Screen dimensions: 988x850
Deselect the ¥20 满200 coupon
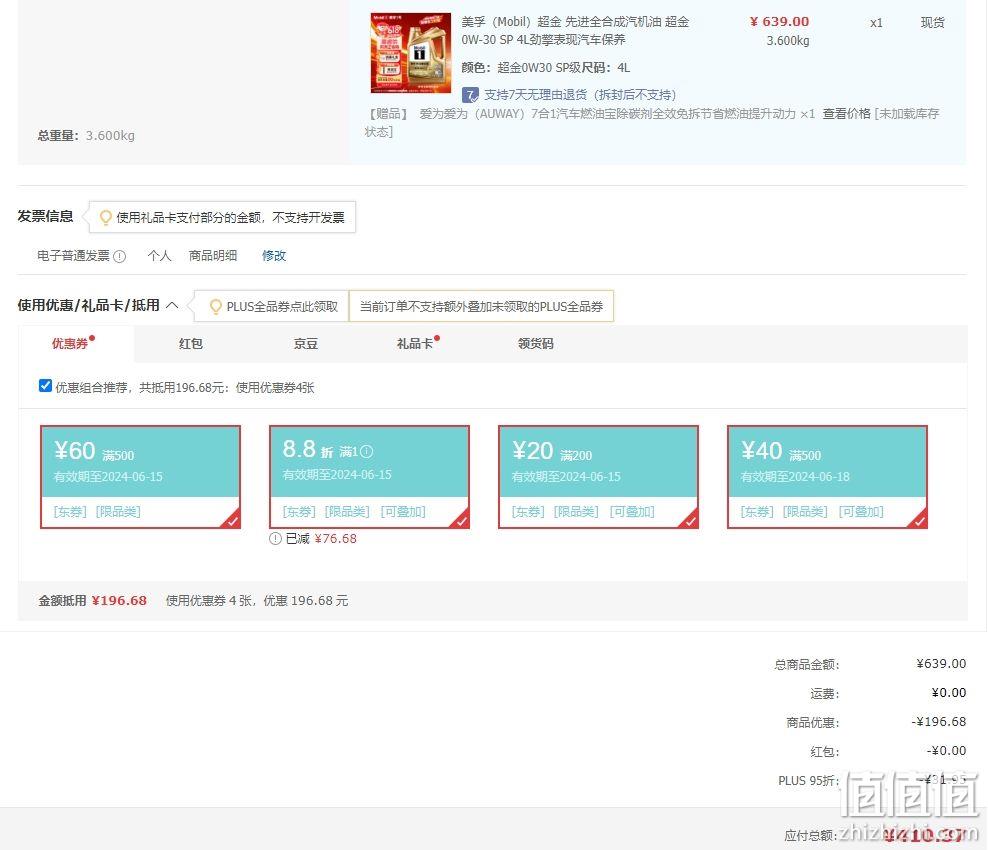pyautogui.click(x=599, y=477)
